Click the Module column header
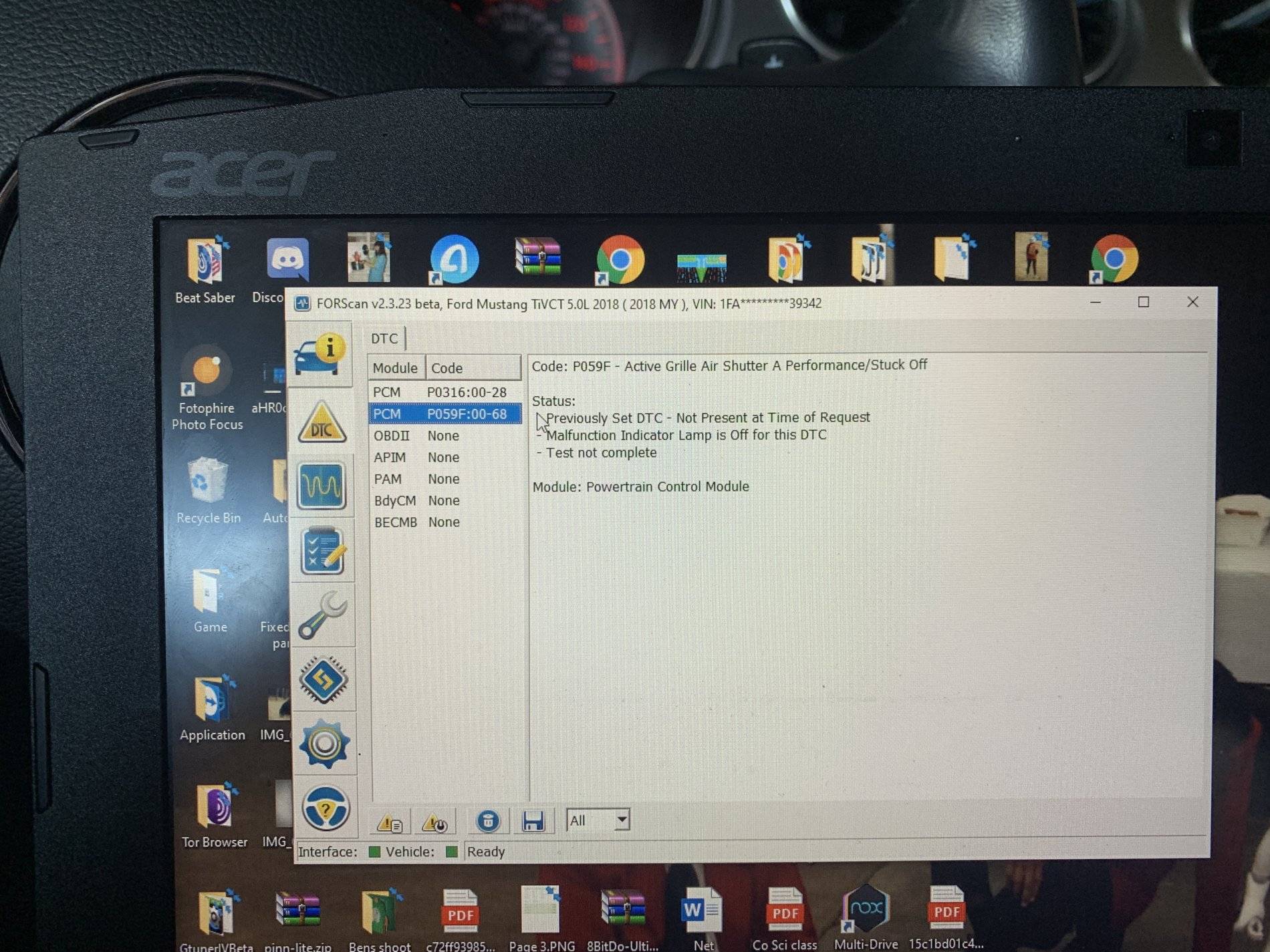The height and width of the screenshot is (952, 1270). (395, 368)
